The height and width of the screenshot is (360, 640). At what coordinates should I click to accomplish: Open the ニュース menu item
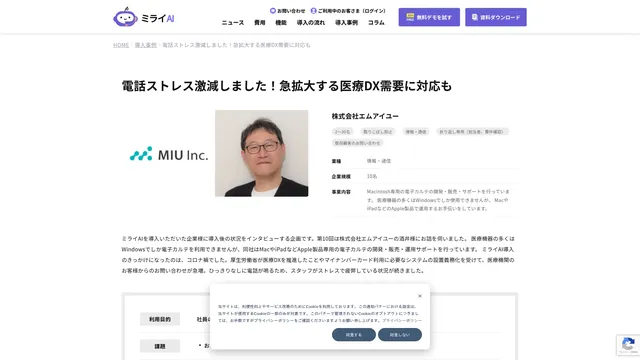coord(233,22)
